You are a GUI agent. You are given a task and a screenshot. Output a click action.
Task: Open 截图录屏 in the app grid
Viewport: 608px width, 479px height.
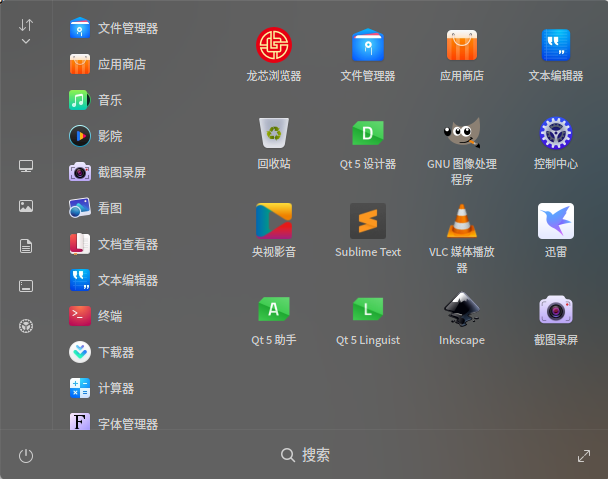point(556,319)
